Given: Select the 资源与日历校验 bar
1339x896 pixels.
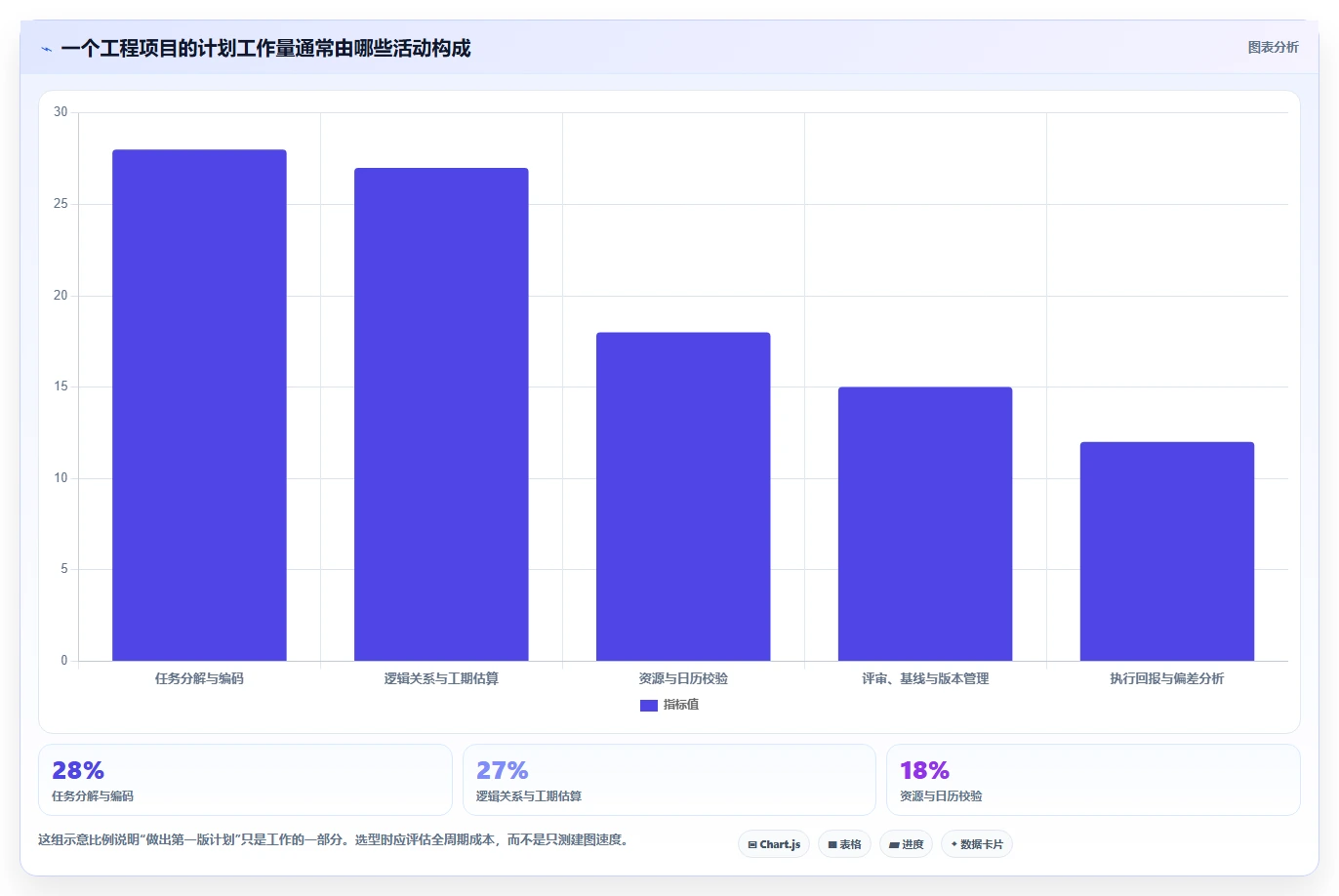Looking at the screenshot, I should coord(683,497).
